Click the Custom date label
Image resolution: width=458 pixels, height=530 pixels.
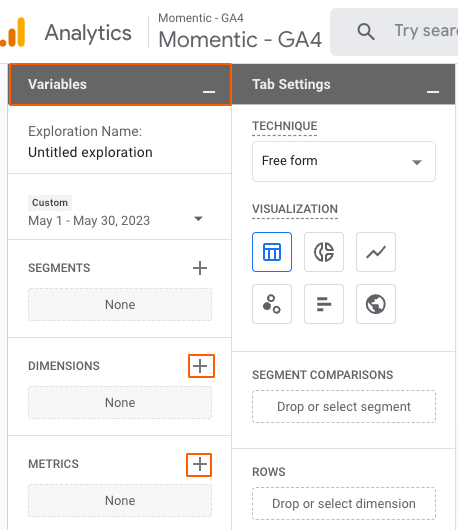tap(50, 202)
